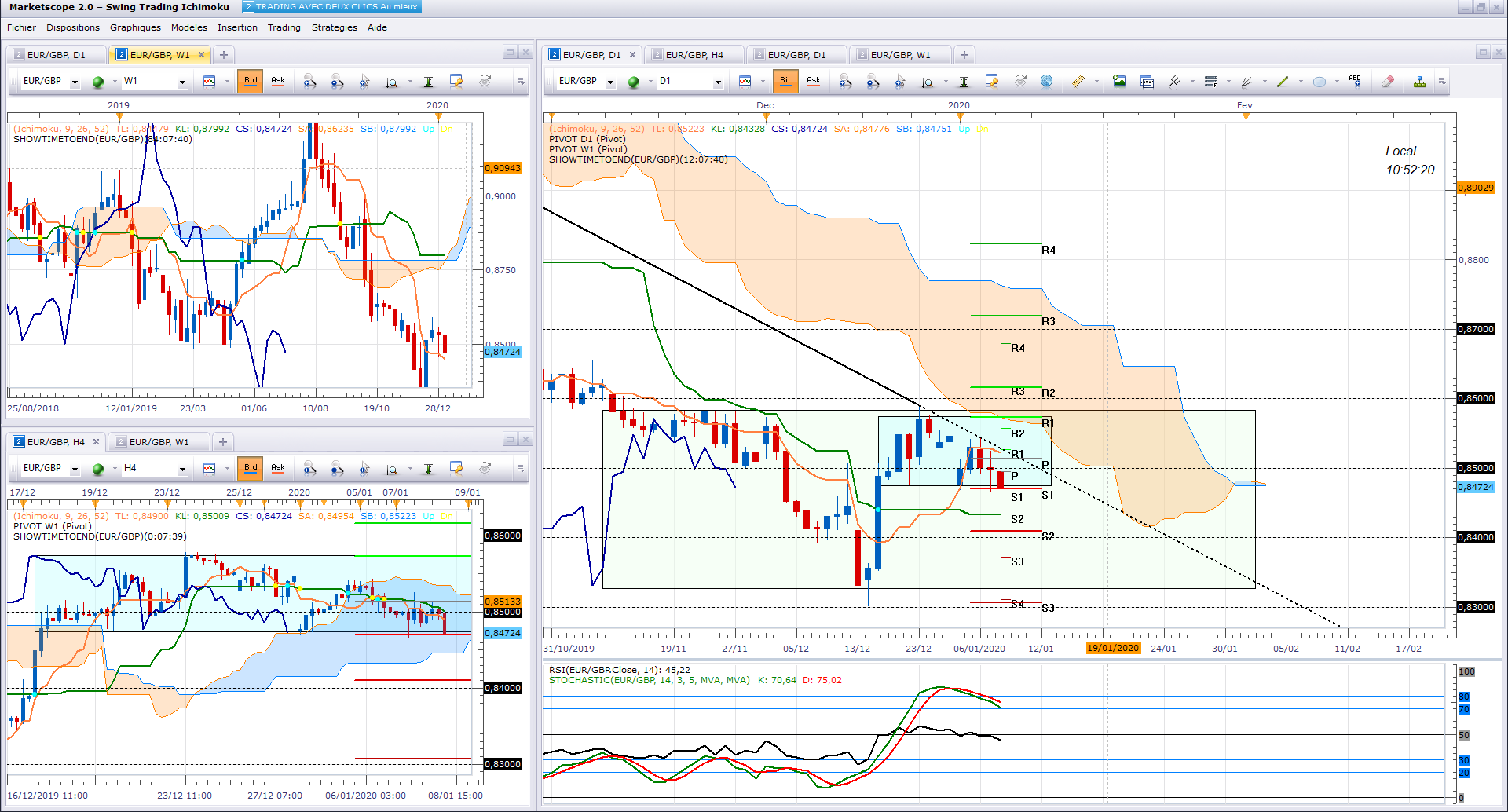This screenshot has width=1508, height=812.
Task: Select cursor zoom tool in main D1 toolbar
Action: point(900,82)
